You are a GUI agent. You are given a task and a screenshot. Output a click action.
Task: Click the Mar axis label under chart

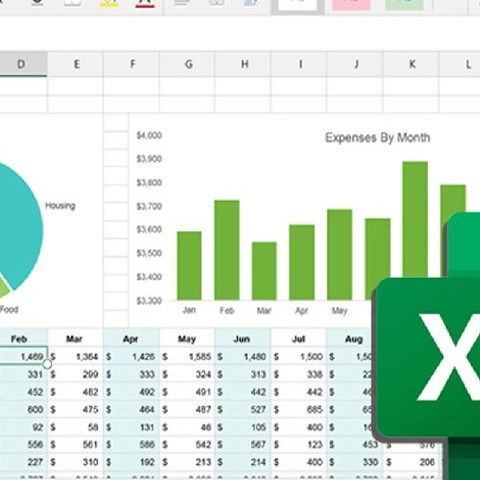(264, 311)
